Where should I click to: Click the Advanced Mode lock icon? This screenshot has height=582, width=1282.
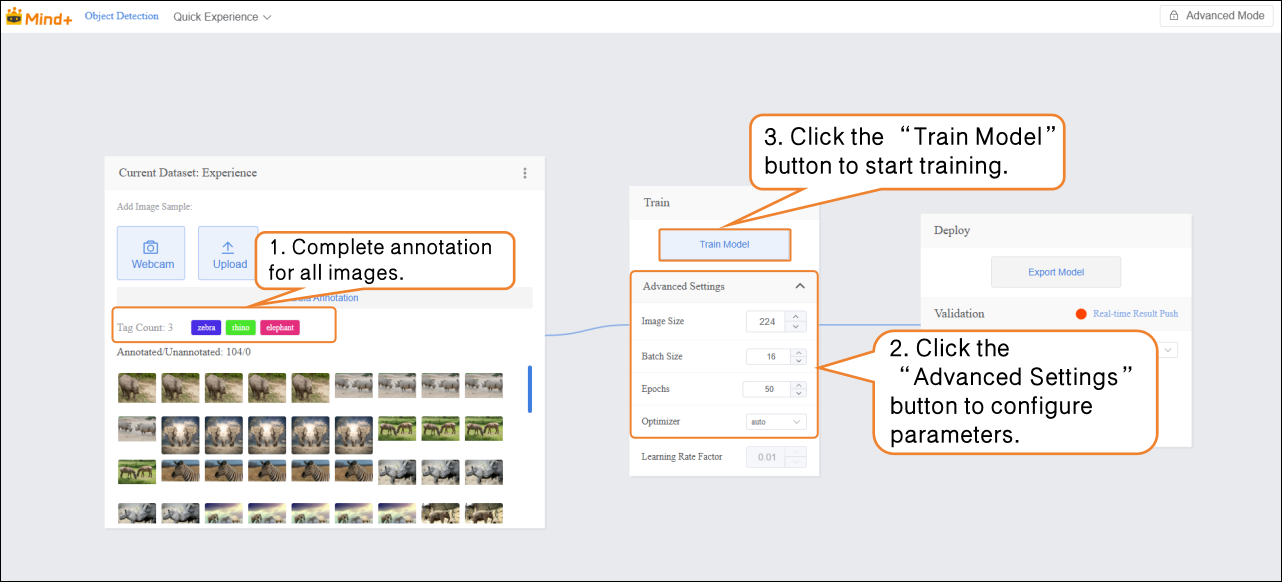(x=1174, y=16)
